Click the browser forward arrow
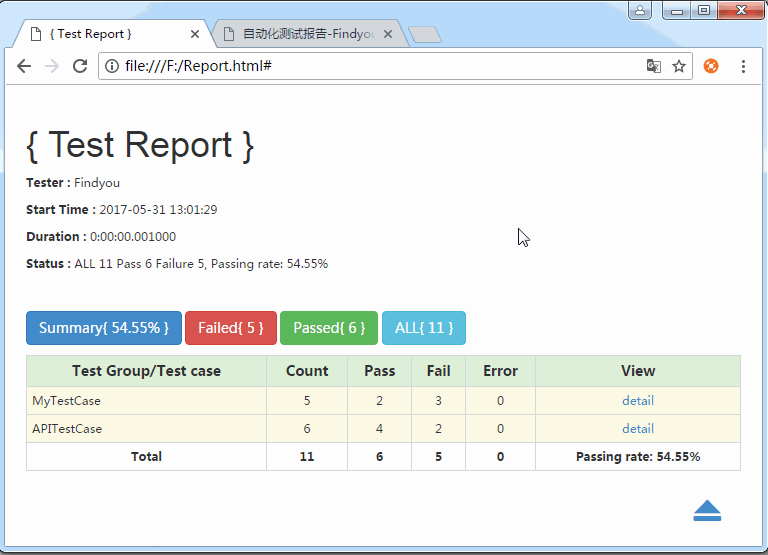The height and width of the screenshot is (555, 768). click(51, 66)
